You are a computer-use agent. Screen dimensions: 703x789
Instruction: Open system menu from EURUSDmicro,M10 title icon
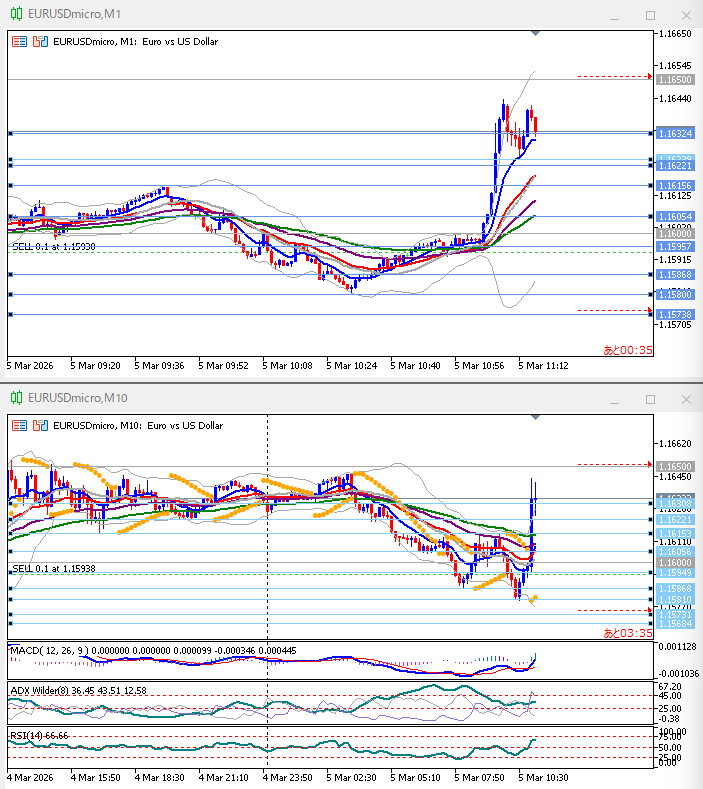[15, 399]
